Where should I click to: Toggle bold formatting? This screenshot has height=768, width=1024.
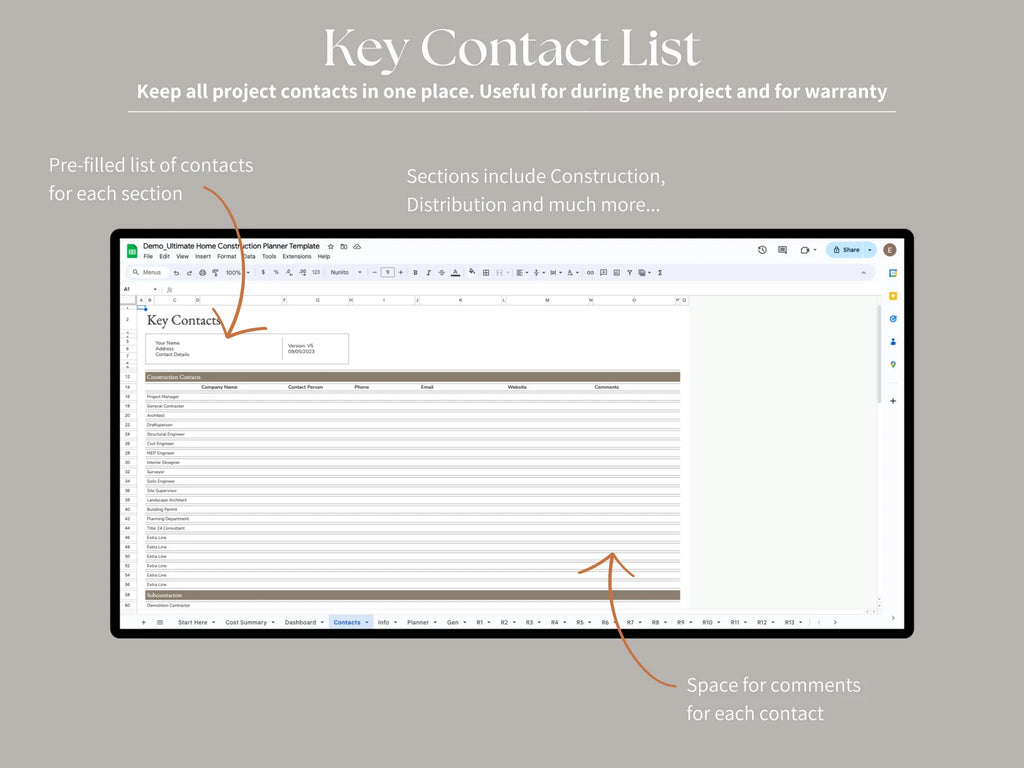coord(415,272)
